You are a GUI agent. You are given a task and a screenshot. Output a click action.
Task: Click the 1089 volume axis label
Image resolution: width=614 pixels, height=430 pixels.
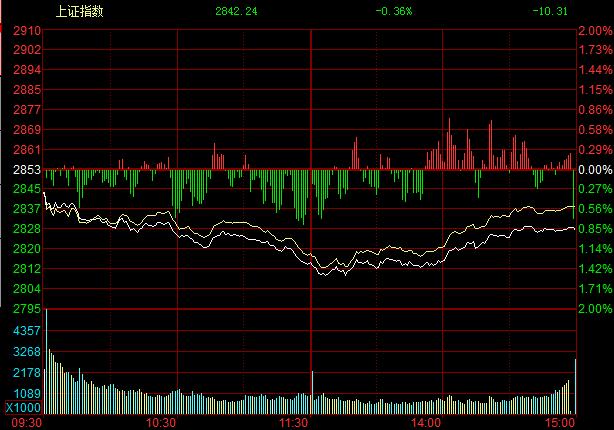pyautogui.click(x=27, y=393)
